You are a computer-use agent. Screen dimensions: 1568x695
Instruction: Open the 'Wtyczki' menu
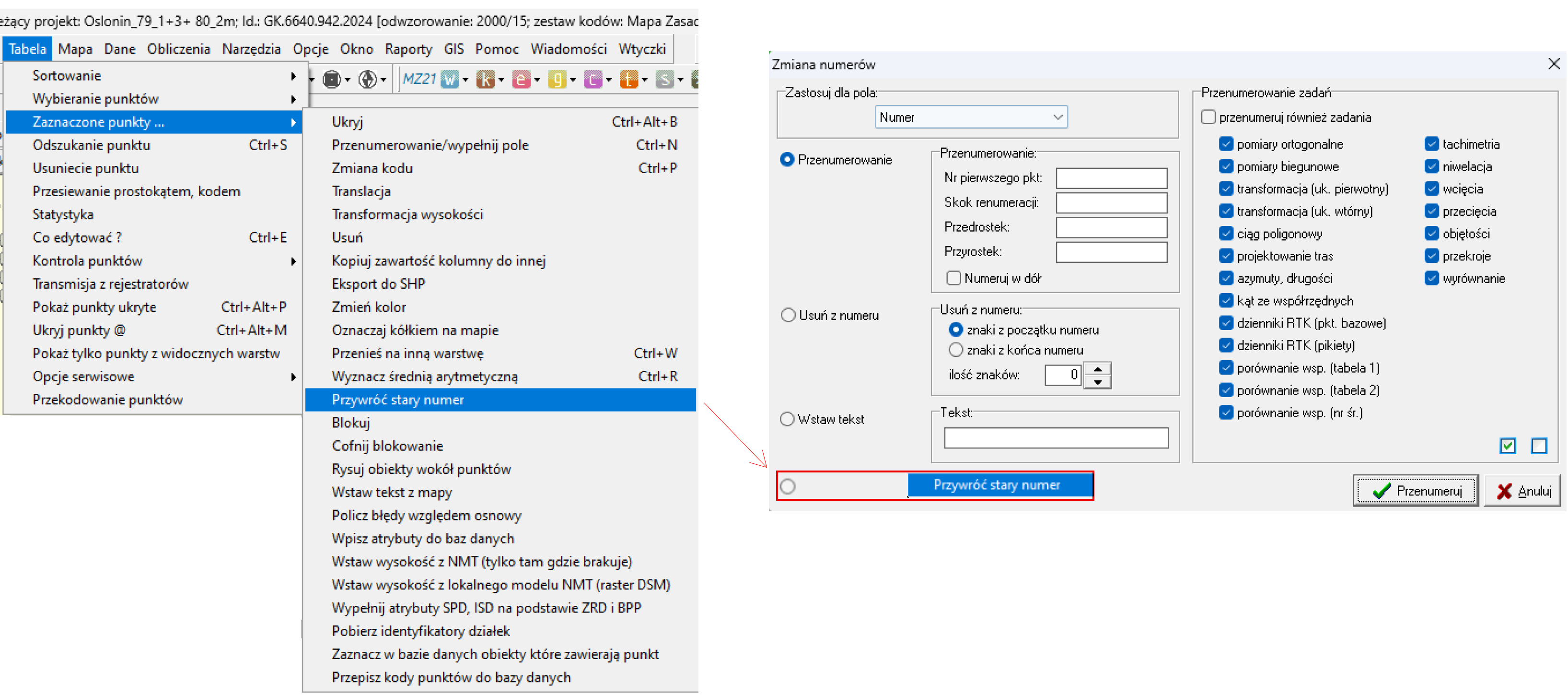(642, 49)
